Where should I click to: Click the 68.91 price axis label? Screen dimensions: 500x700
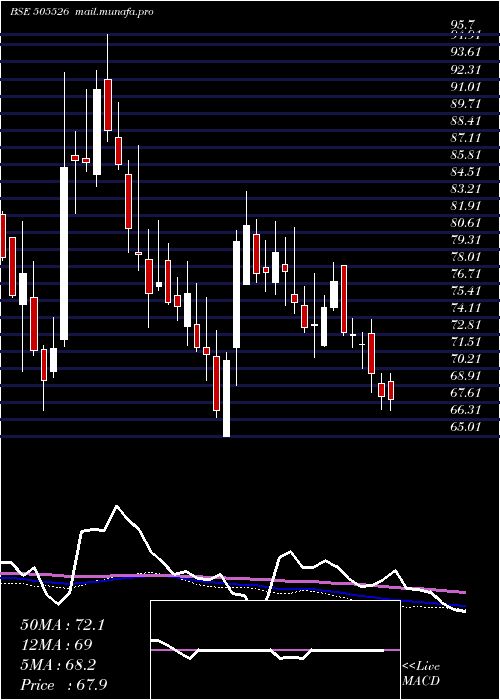466,376
